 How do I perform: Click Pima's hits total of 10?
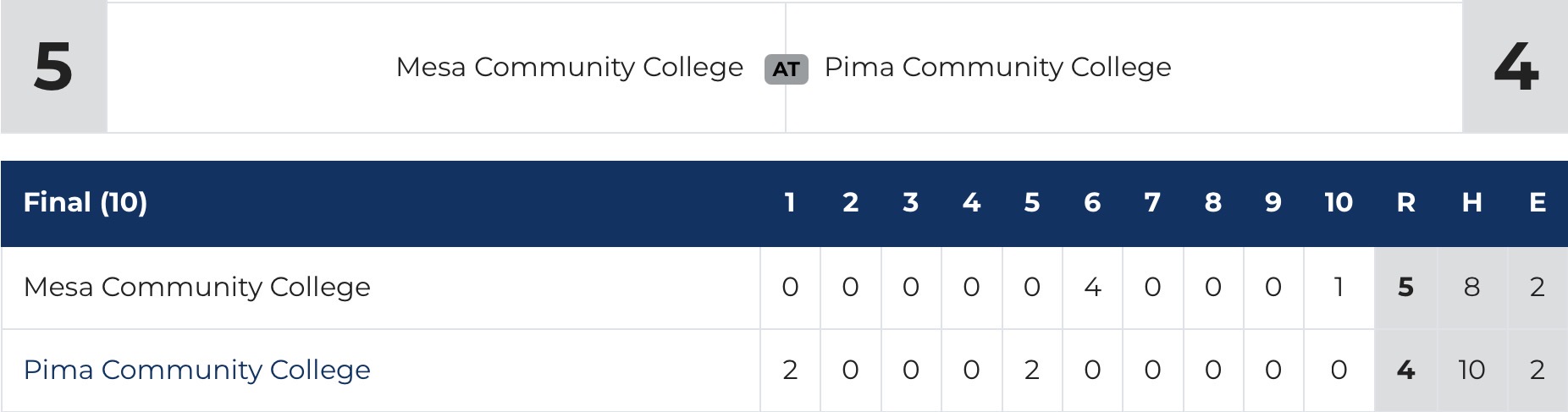[x=1471, y=370]
